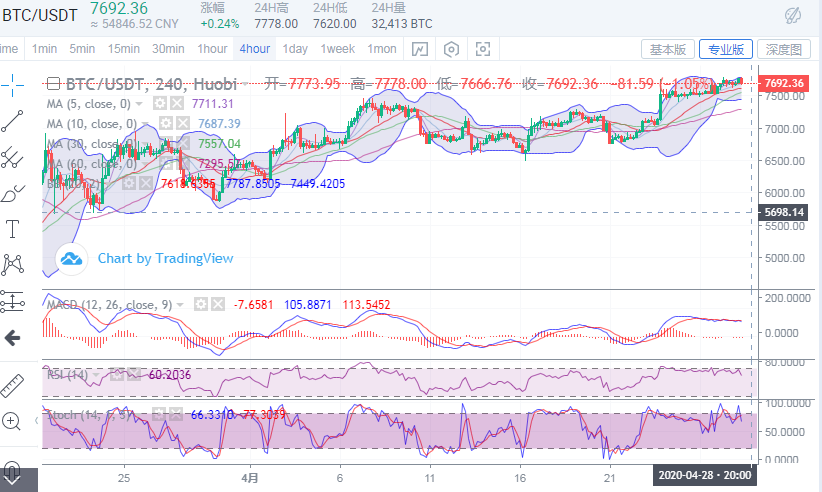The height and width of the screenshot is (492, 822).
Task: Switch to the 30min timeframe
Action: (168, 49)
